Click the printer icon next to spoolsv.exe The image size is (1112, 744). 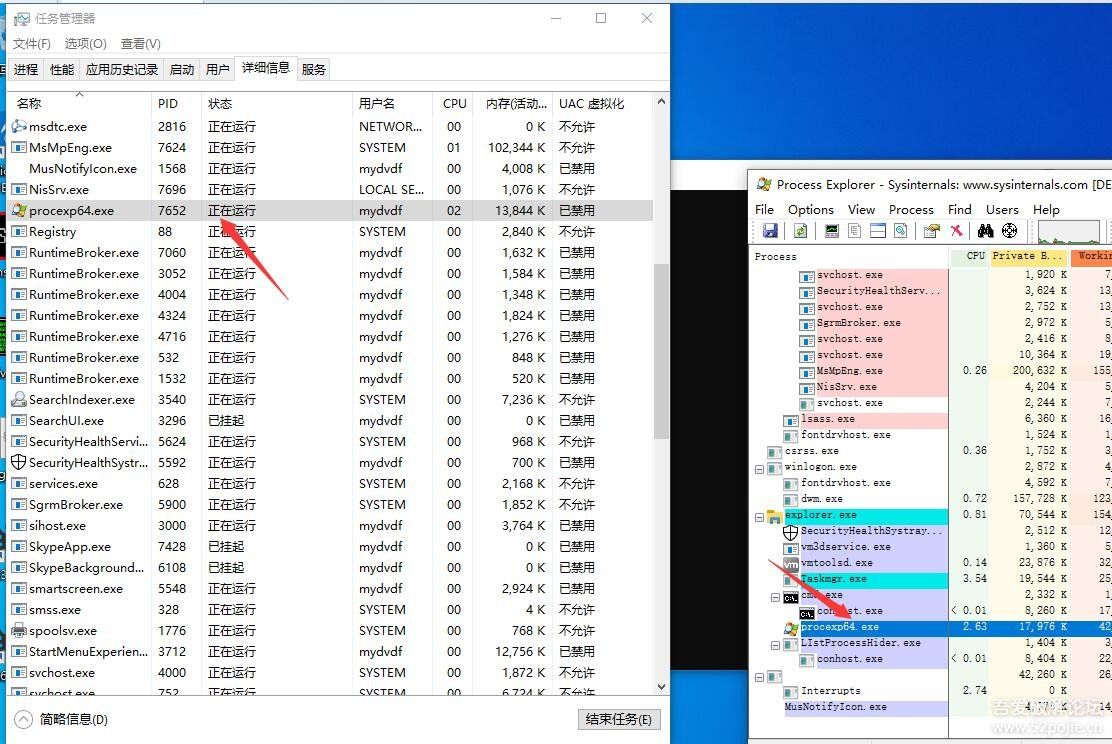click(x=19, y=631)
